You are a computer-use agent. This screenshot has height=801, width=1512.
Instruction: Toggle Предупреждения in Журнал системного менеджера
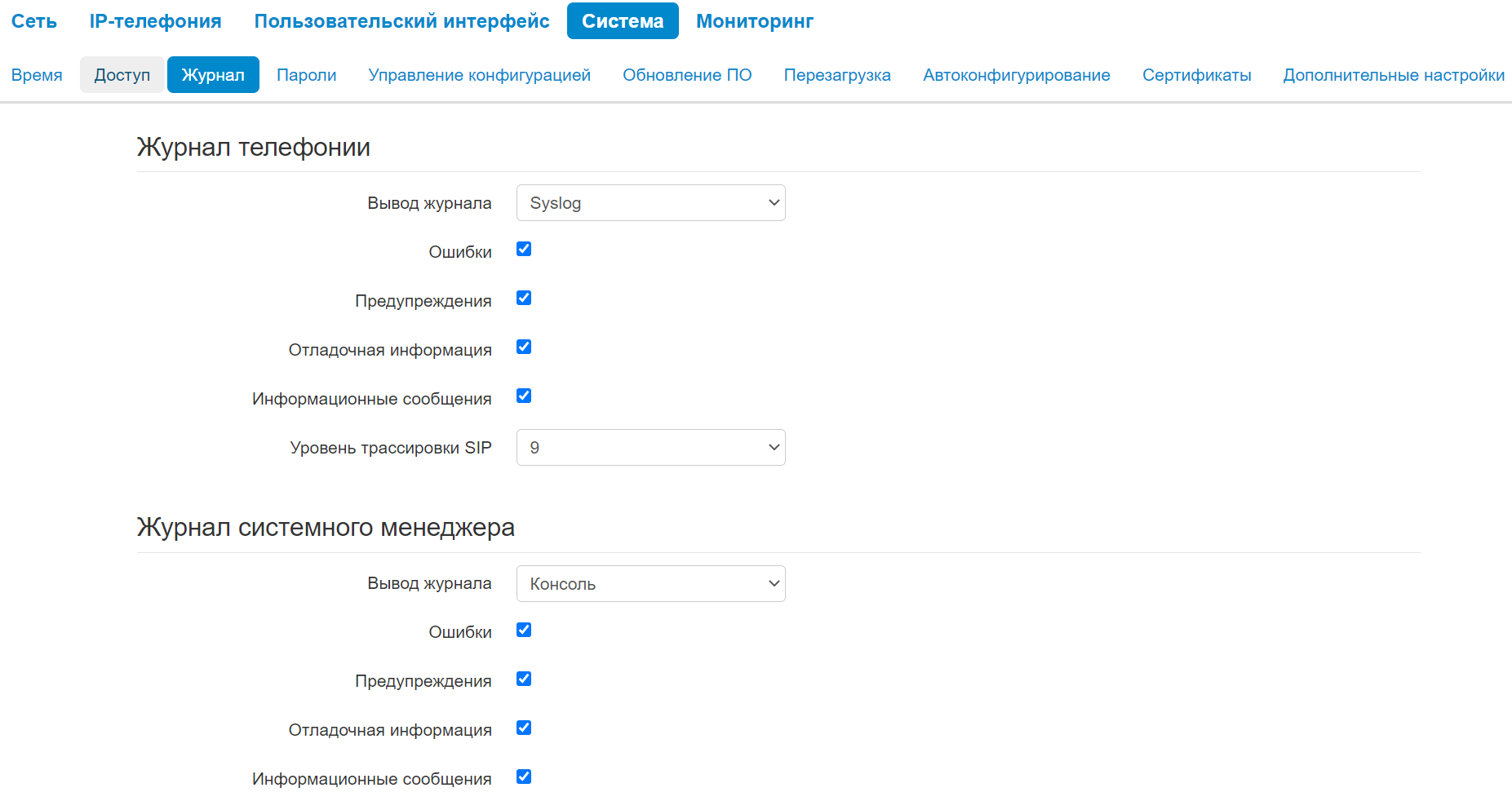point(524,679)
